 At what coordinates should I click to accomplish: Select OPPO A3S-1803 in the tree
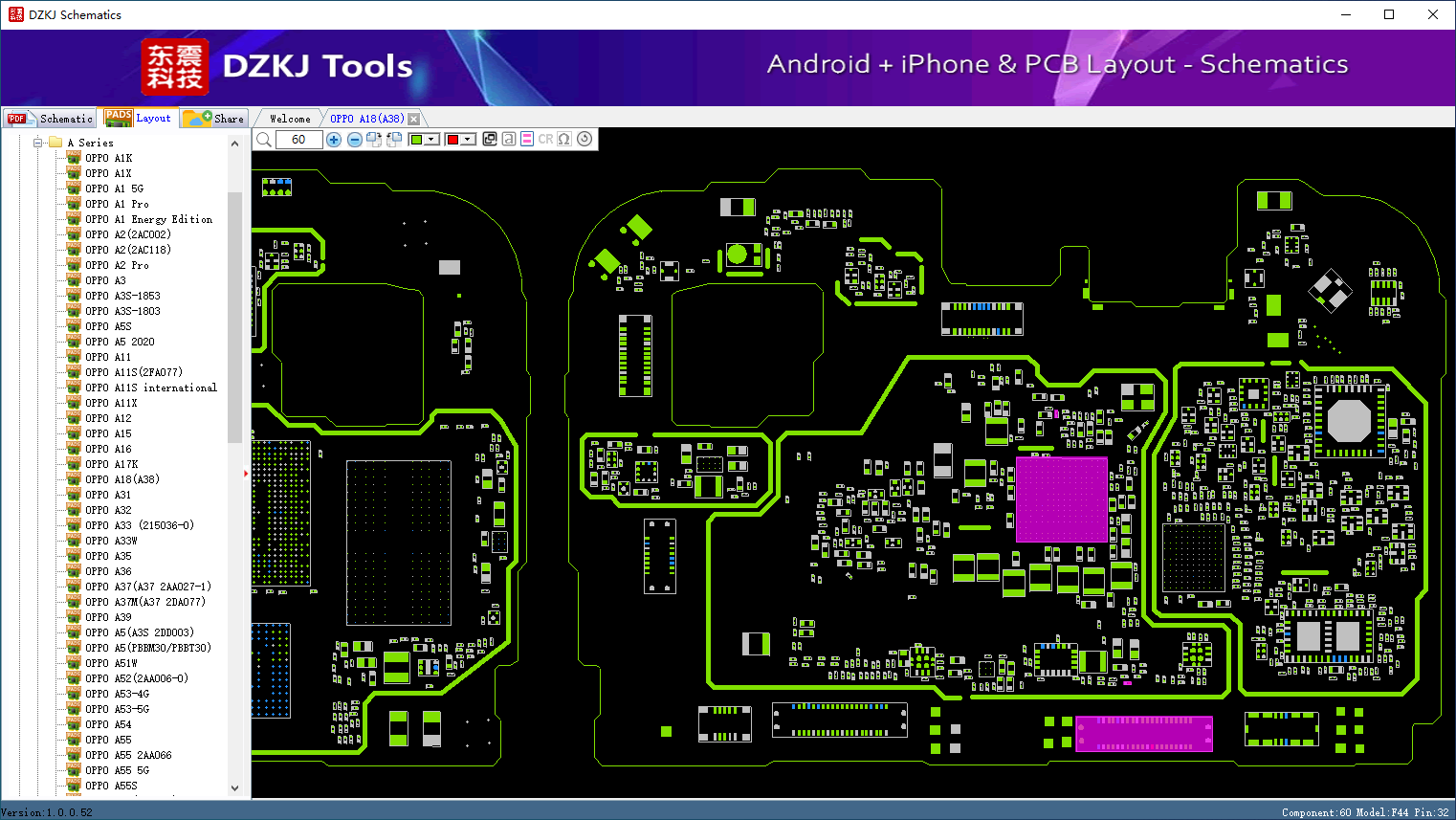pos(122,311)
